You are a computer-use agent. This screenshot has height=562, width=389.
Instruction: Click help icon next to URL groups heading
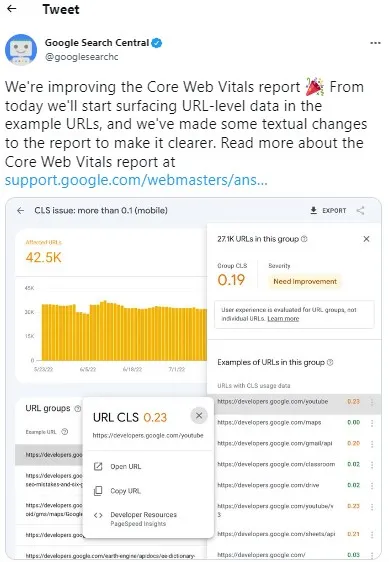point(77,409)
